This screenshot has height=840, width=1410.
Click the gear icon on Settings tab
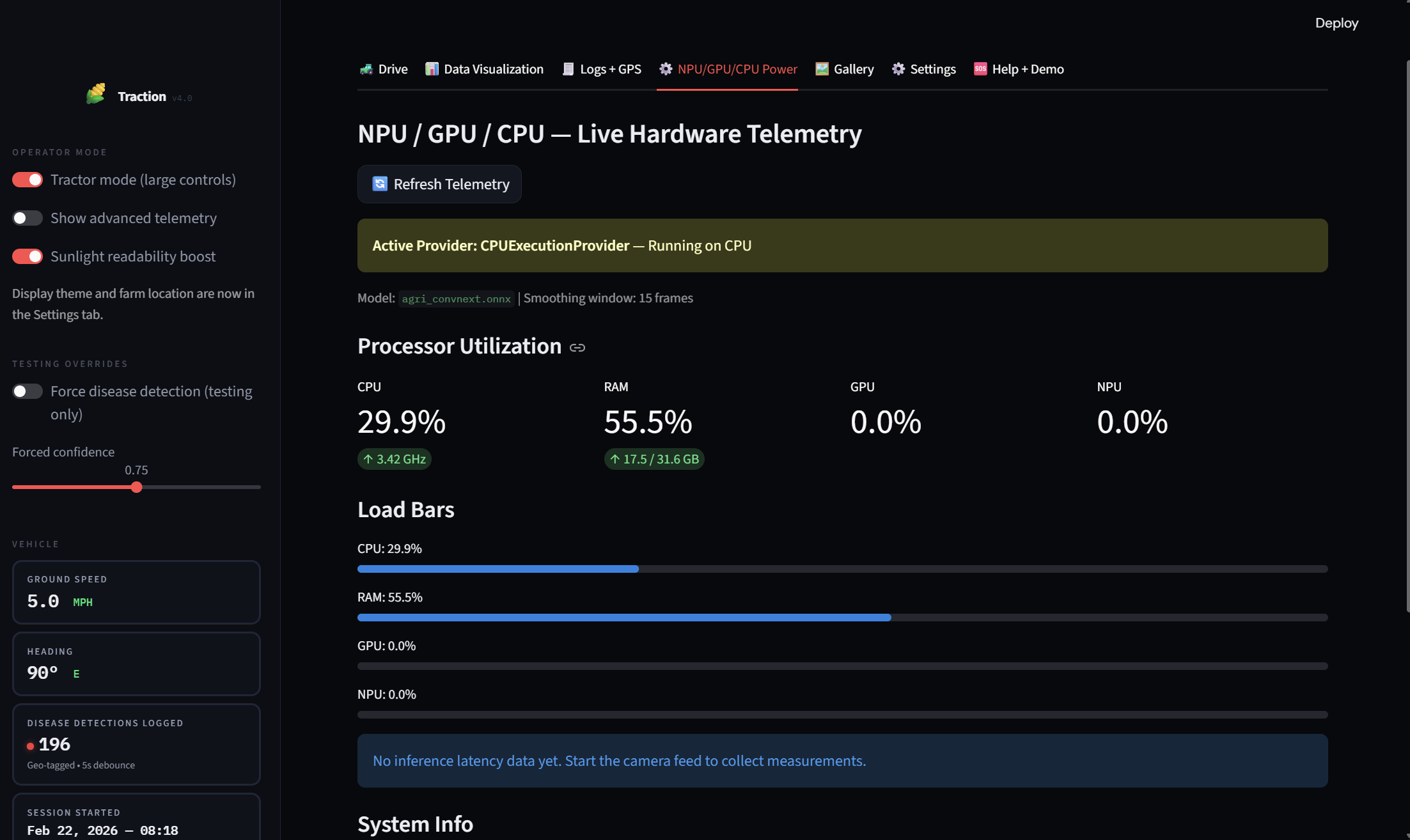pyautogui.click(x=898, y=69)
